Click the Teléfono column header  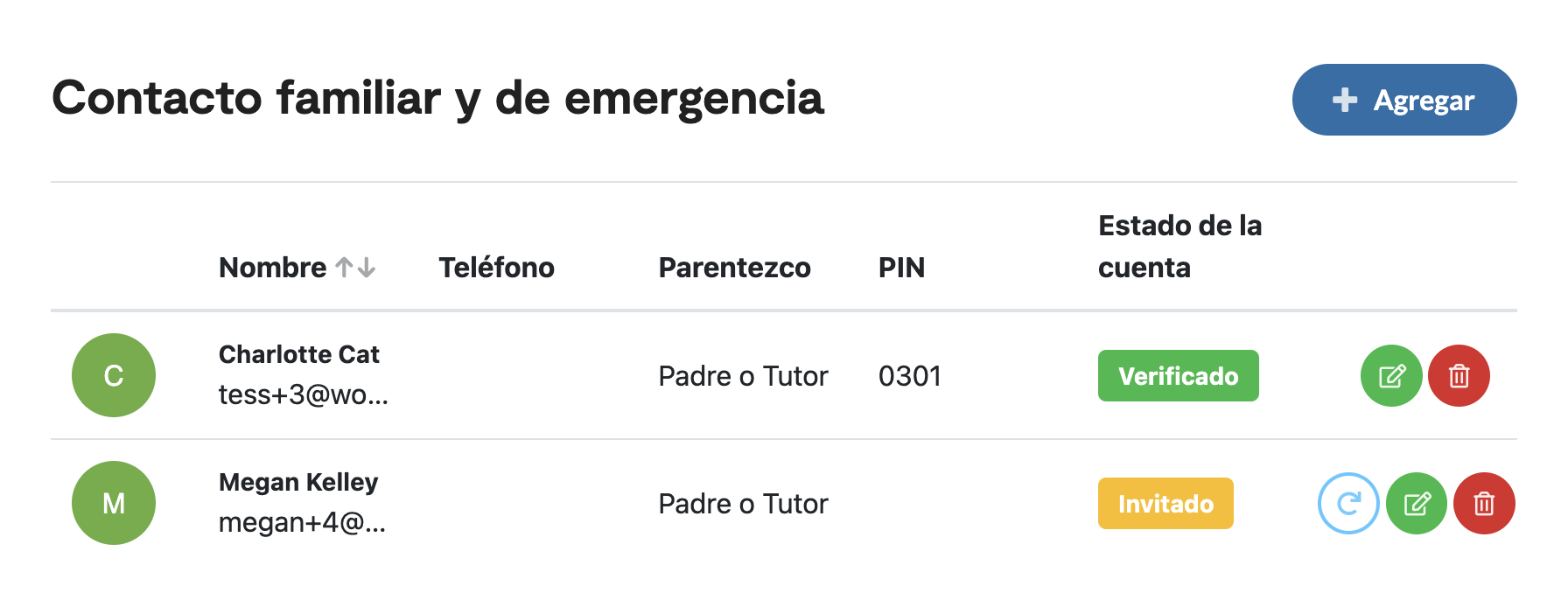[496, 268]
